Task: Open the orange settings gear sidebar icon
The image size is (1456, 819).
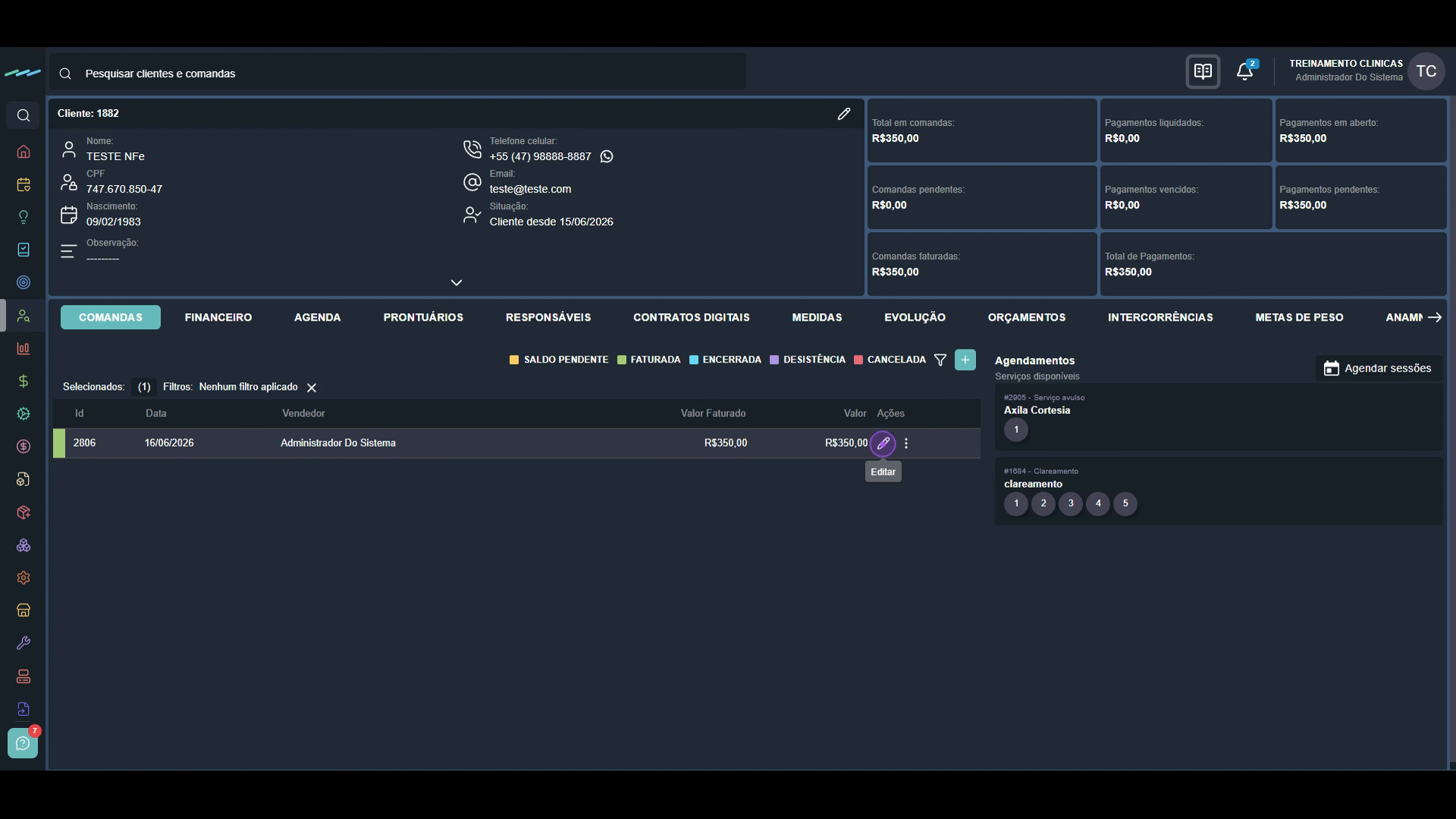Action: 24,578
